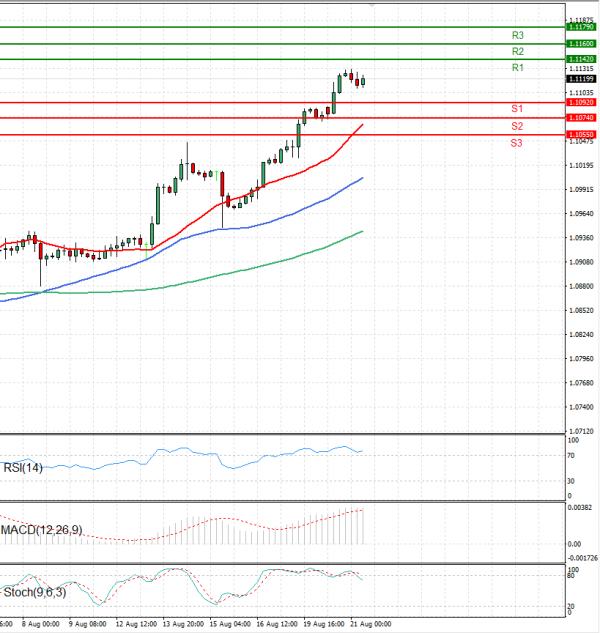Click the 1.07960 price axis value
Viewport: 600px width, 633px height.
pos(581,359)
